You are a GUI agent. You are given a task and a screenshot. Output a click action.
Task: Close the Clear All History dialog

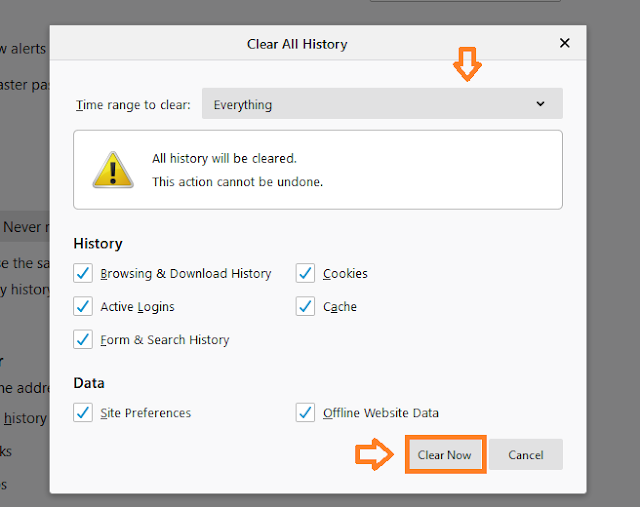pos(564,43)
